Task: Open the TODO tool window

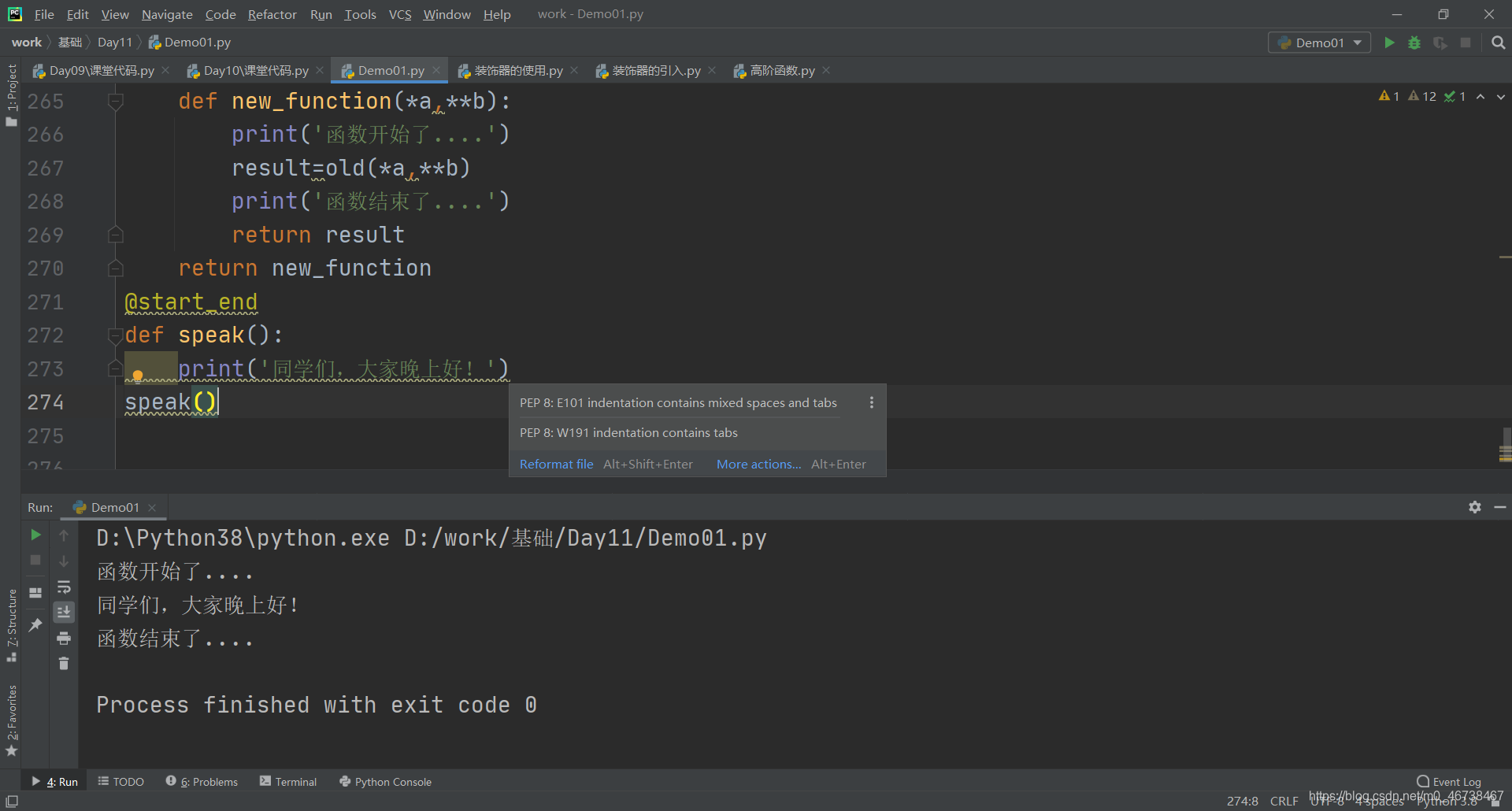Action: click(120, 781)
